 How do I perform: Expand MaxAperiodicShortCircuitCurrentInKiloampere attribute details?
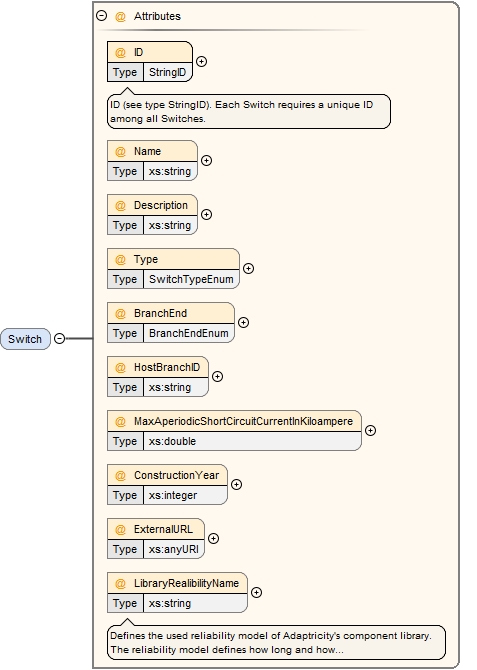click(371, 431)
